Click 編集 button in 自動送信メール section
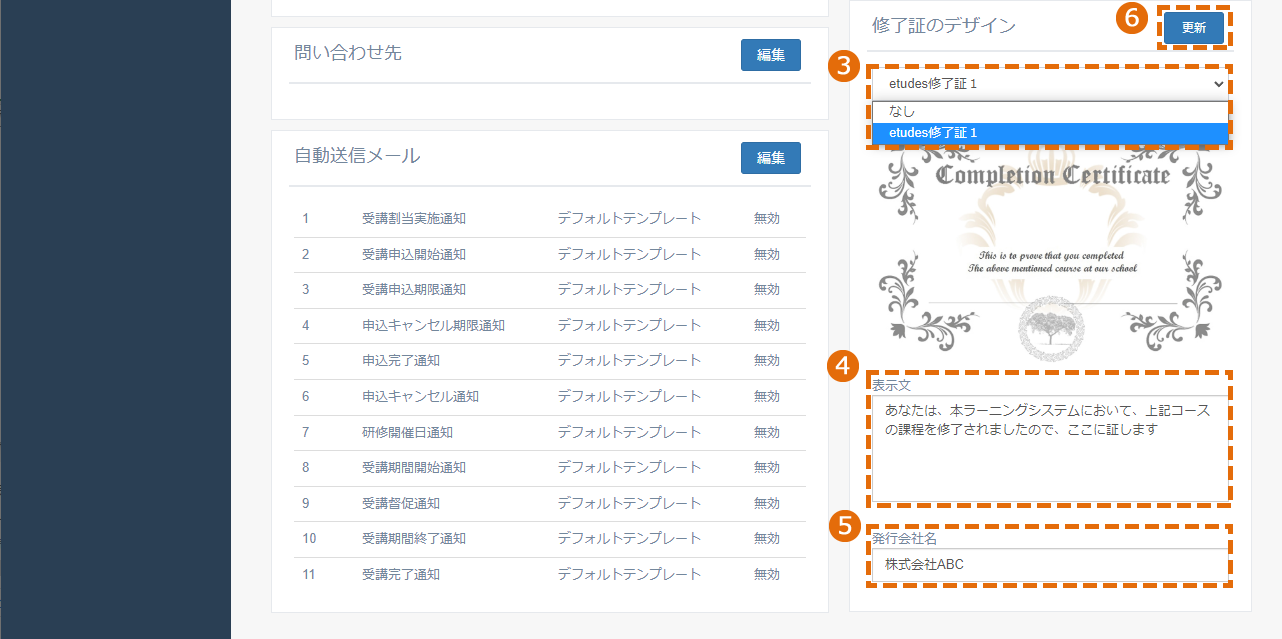This screenshot has height=639, width=1282. tap(770, 158)
